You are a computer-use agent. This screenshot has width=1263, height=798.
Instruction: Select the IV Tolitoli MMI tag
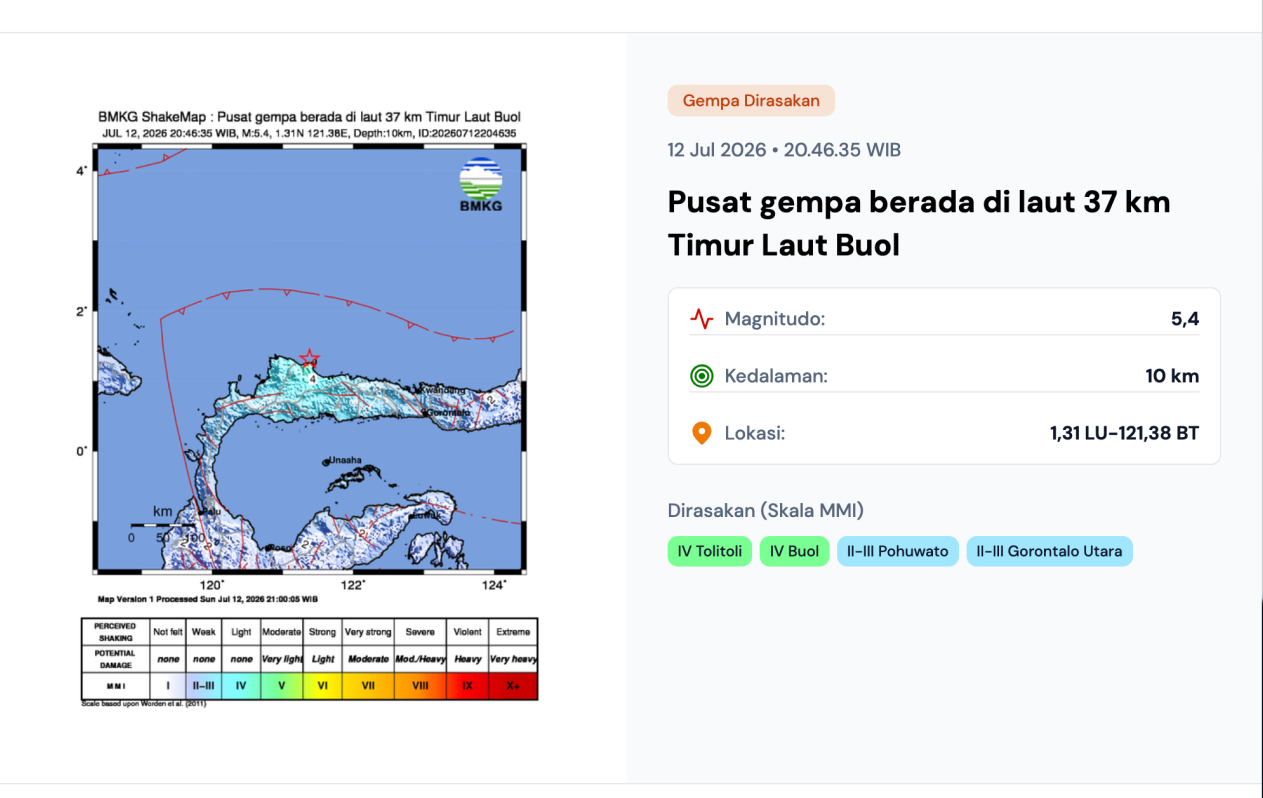[x=710, y=551]
